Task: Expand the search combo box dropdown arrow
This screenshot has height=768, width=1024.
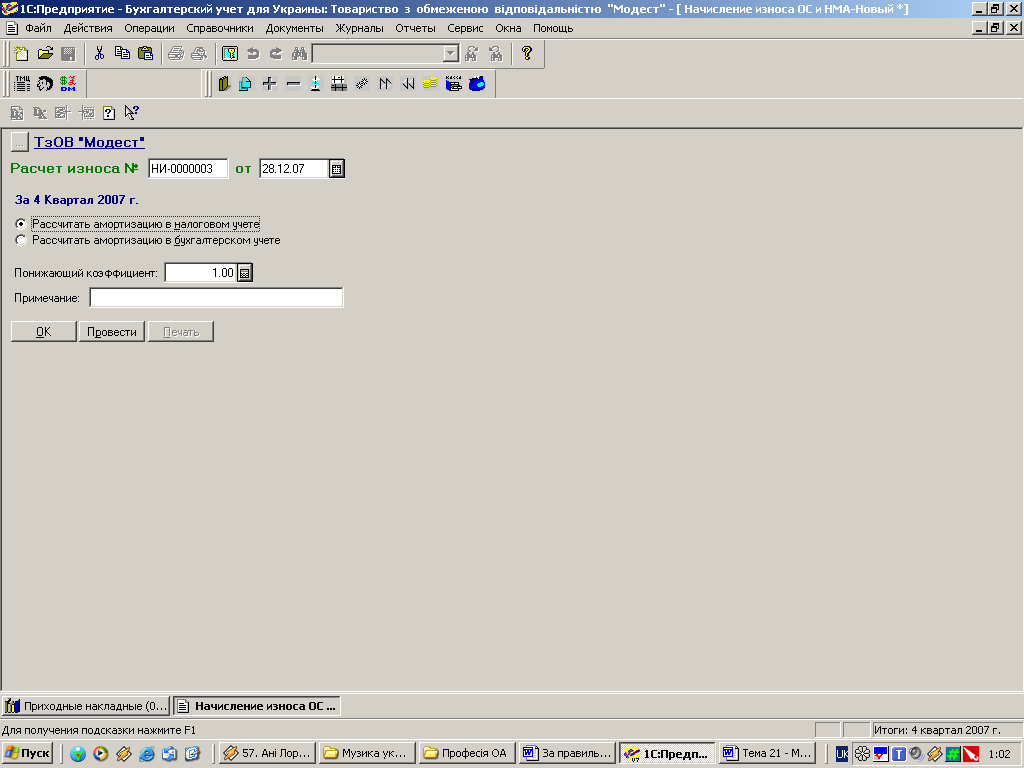Action: pyautogui.click(x=451, y=54)
